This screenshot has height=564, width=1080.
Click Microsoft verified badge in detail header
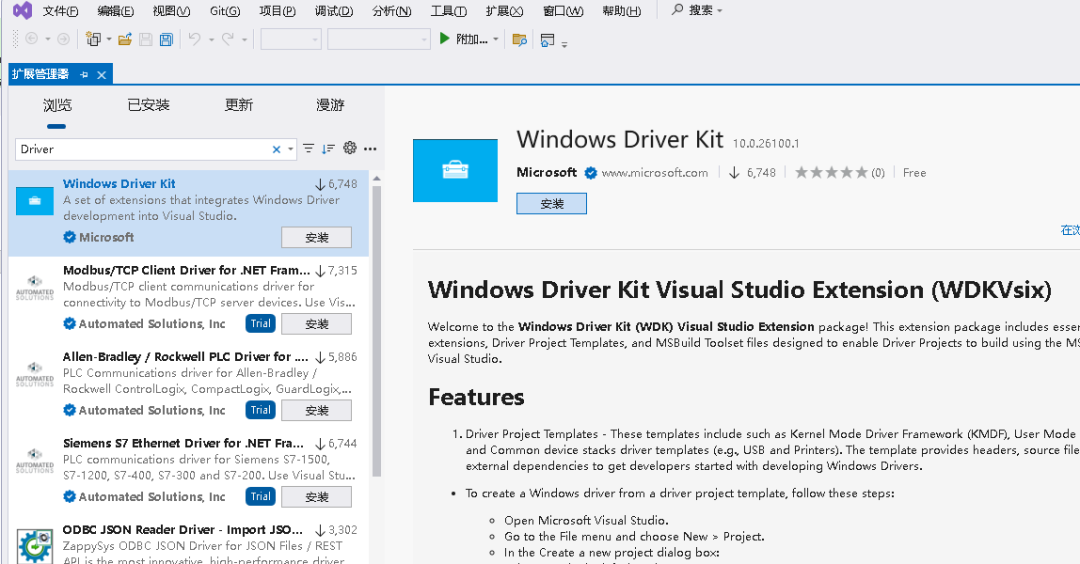point(591,173)
